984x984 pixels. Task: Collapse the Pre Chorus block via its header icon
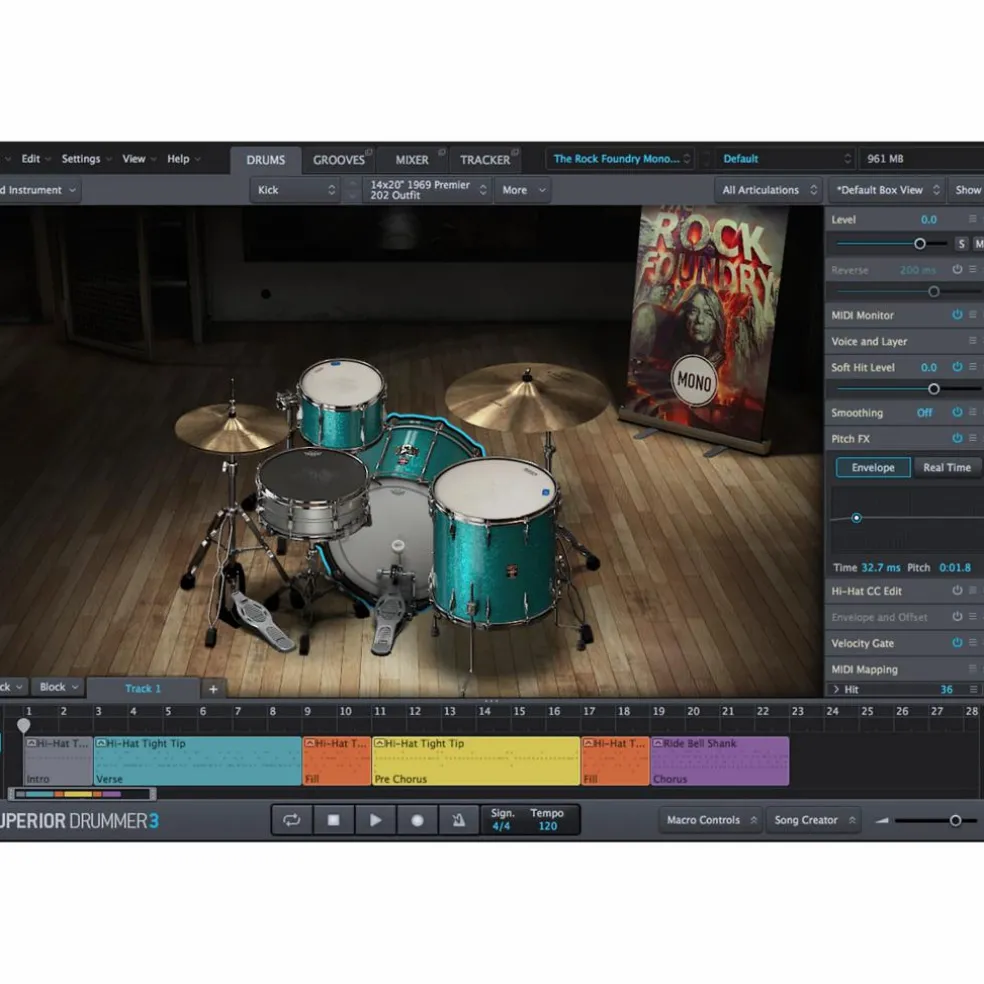coord(379,743)
